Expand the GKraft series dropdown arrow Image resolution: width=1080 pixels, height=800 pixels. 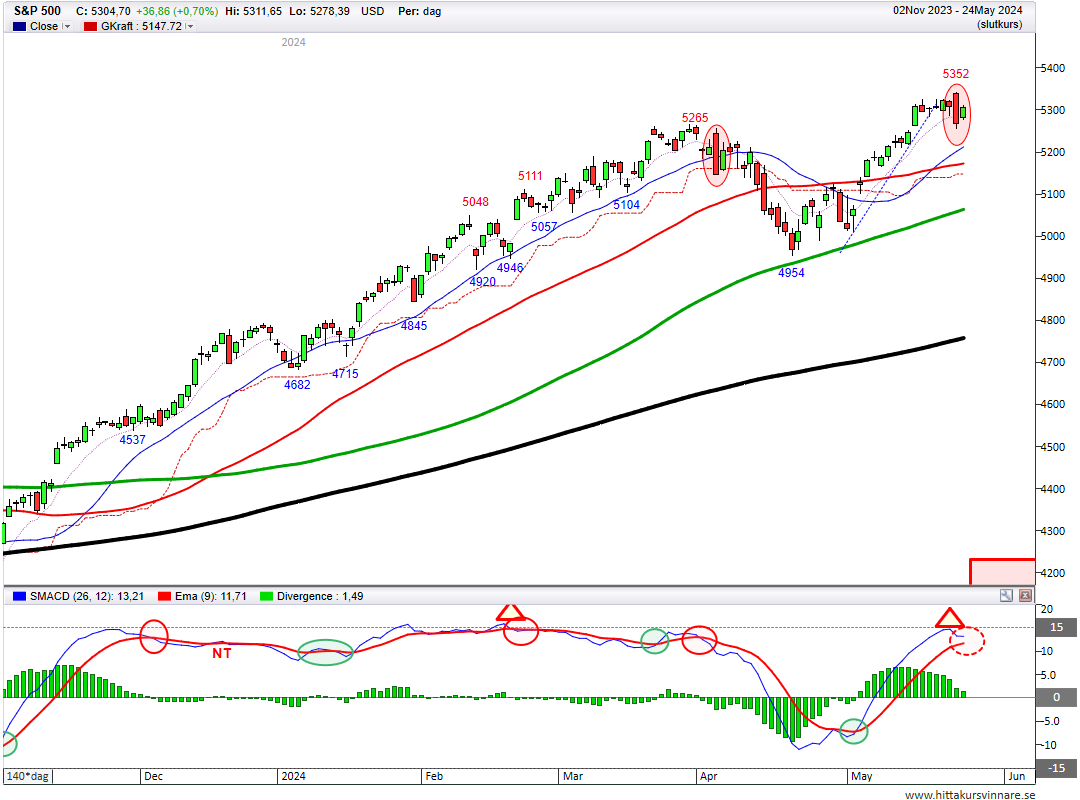(x=190, y=26)
